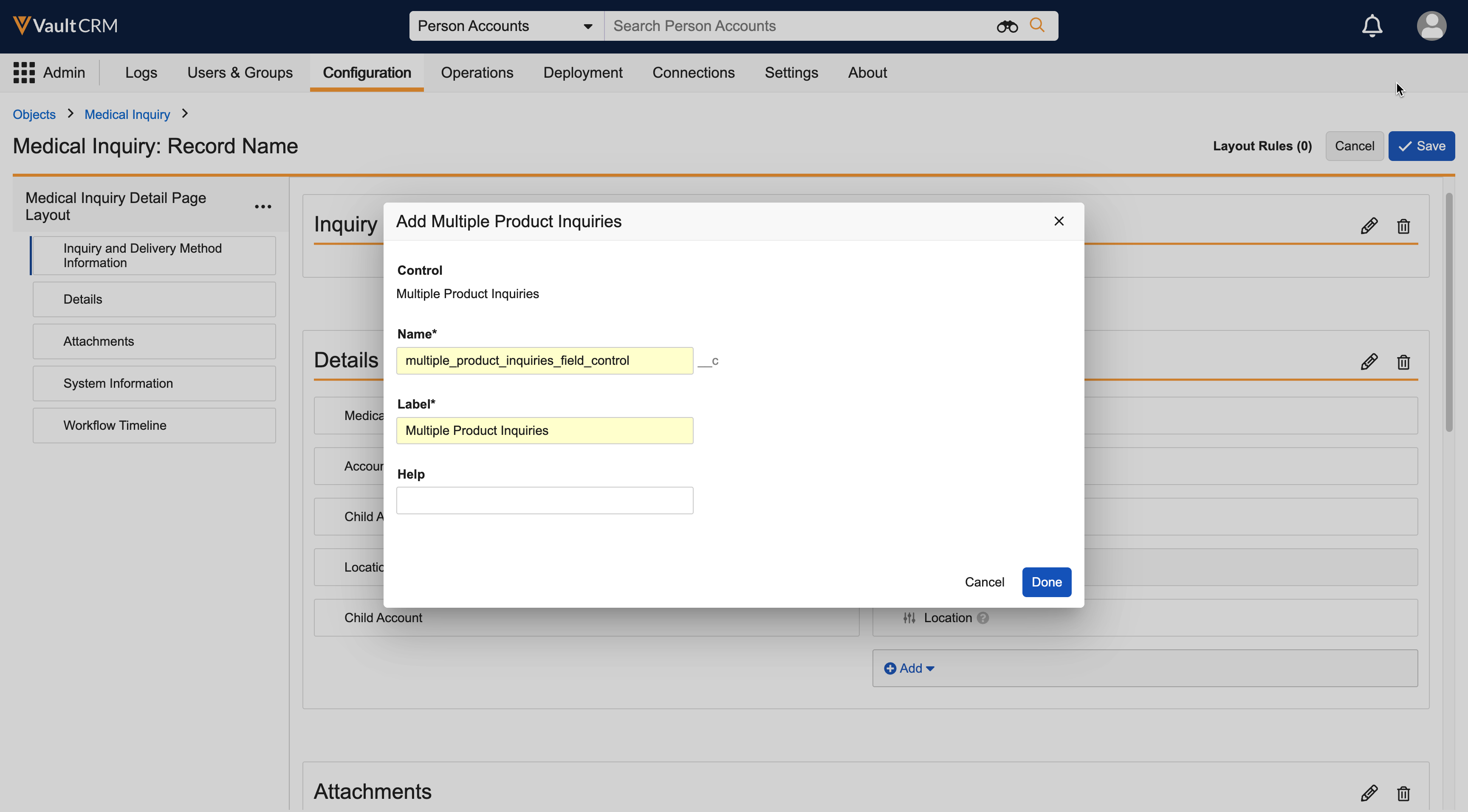Open the notifications bell
This screenshot has height=812, width=1468.
1372,25
